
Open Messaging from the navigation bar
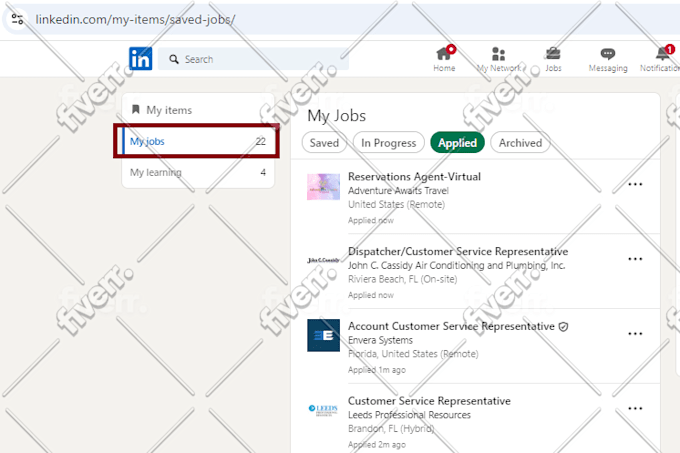tap(608, 59)
